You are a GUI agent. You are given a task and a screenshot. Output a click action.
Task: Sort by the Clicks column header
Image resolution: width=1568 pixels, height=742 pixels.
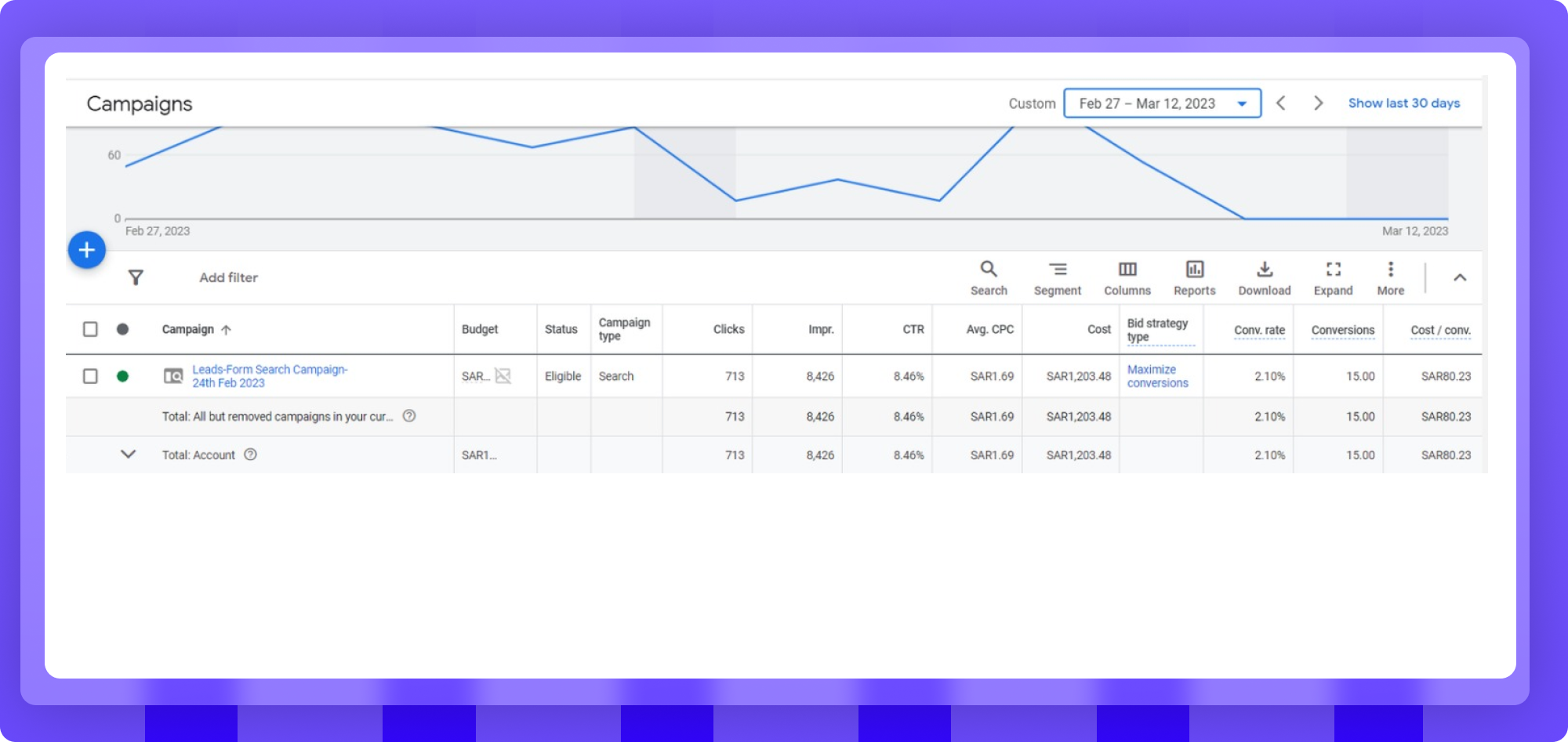pos(728,329)
